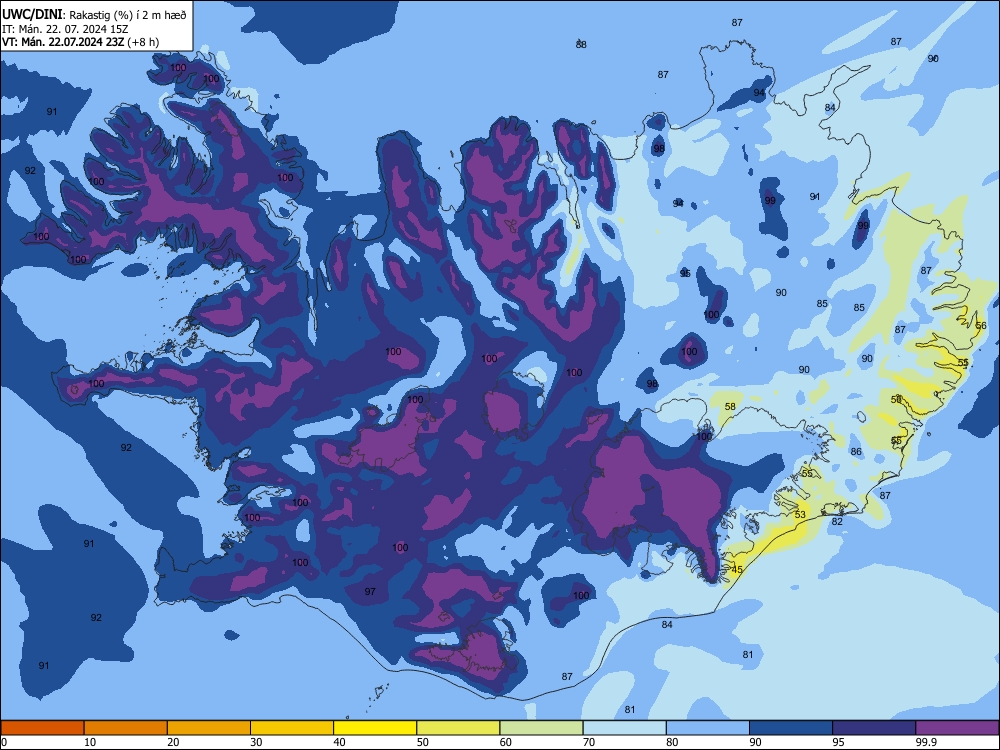
Task: Click the bright yellow 40–50 legend swatch
Action: 375,728
